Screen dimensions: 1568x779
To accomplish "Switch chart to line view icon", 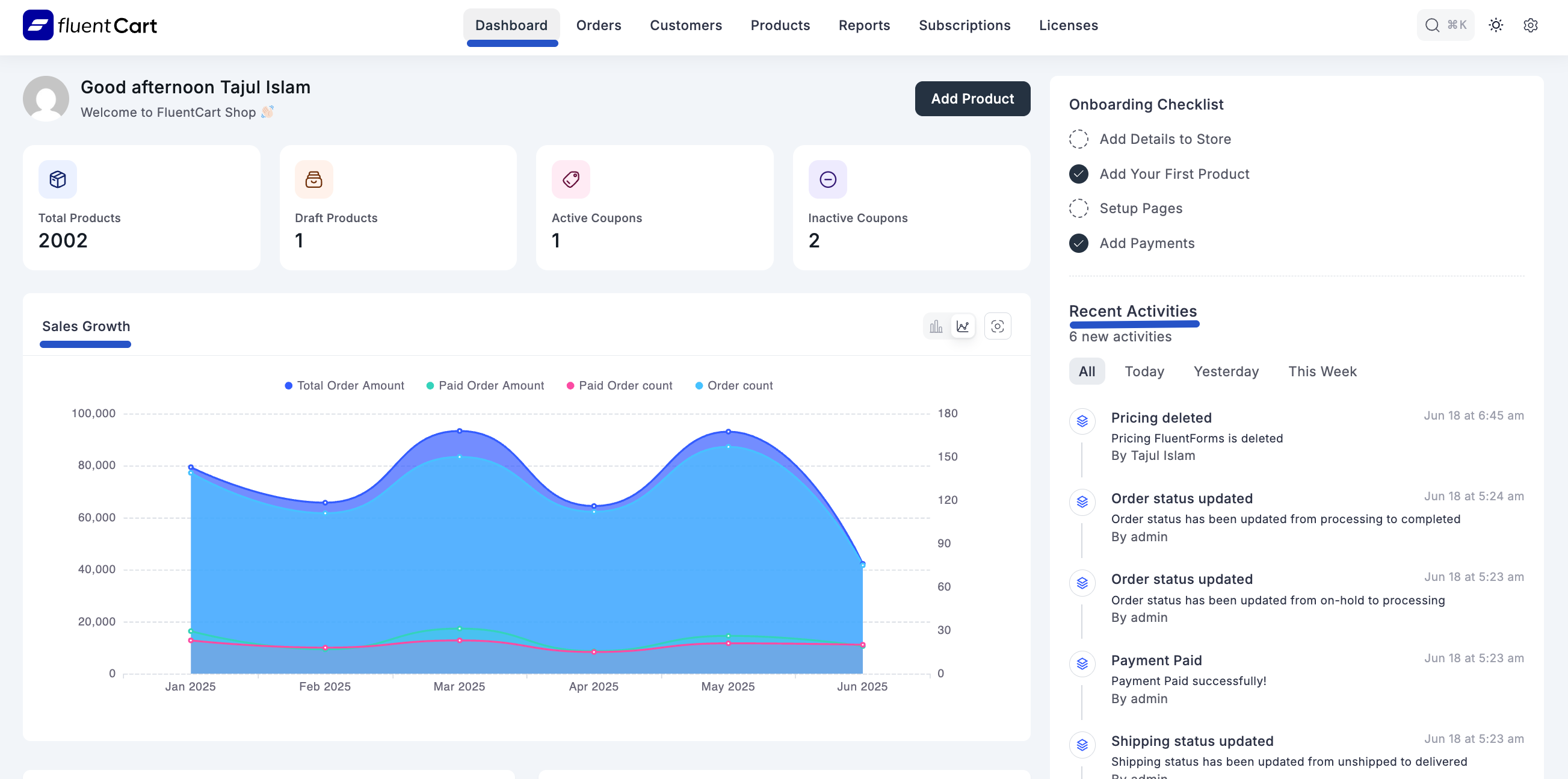I will (962, 326).
